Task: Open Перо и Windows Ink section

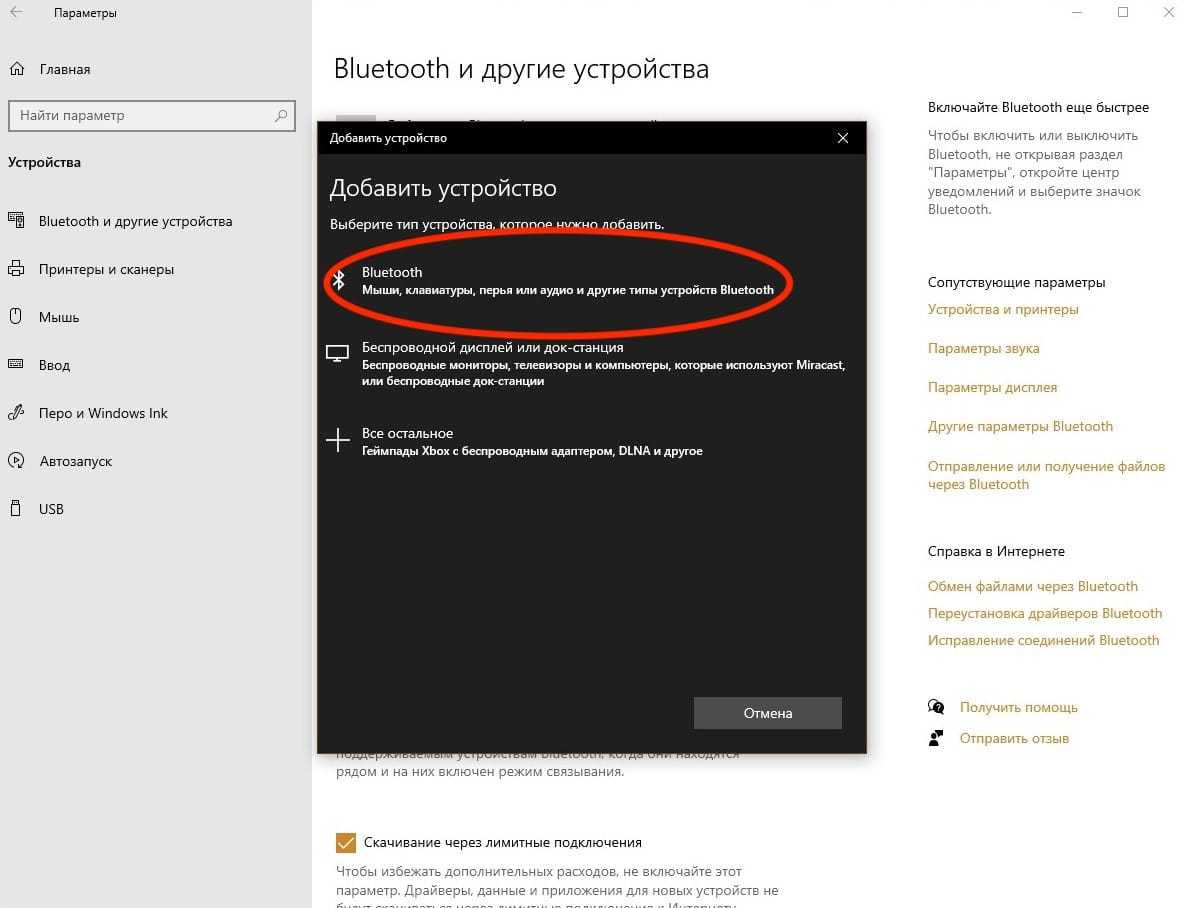Action: [103, 413]
